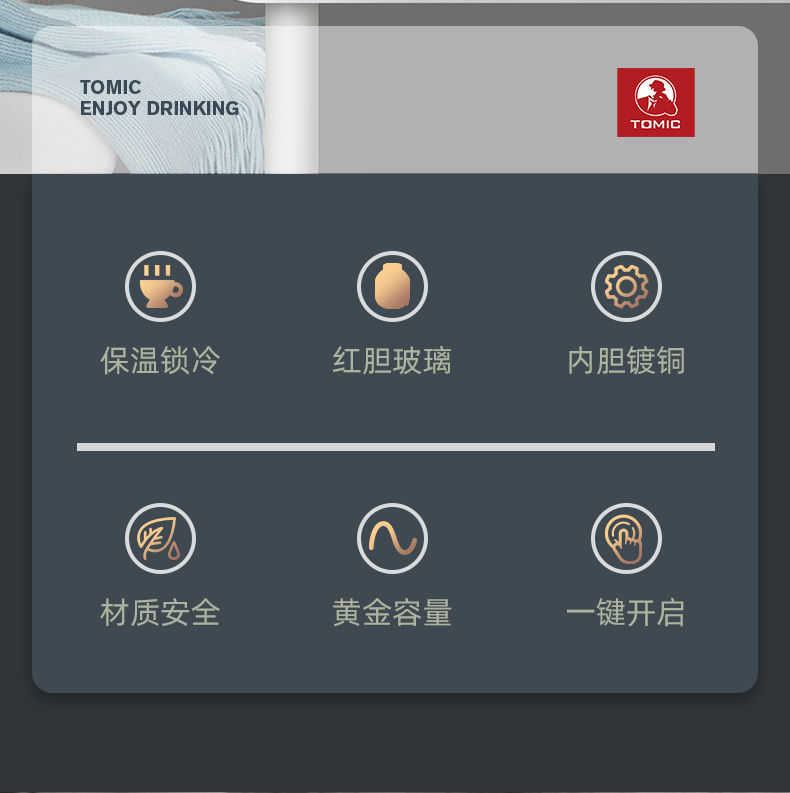Click the steaming coffee cup icon
The width and height of the screenshot is (790, 793).
[160, 286]
